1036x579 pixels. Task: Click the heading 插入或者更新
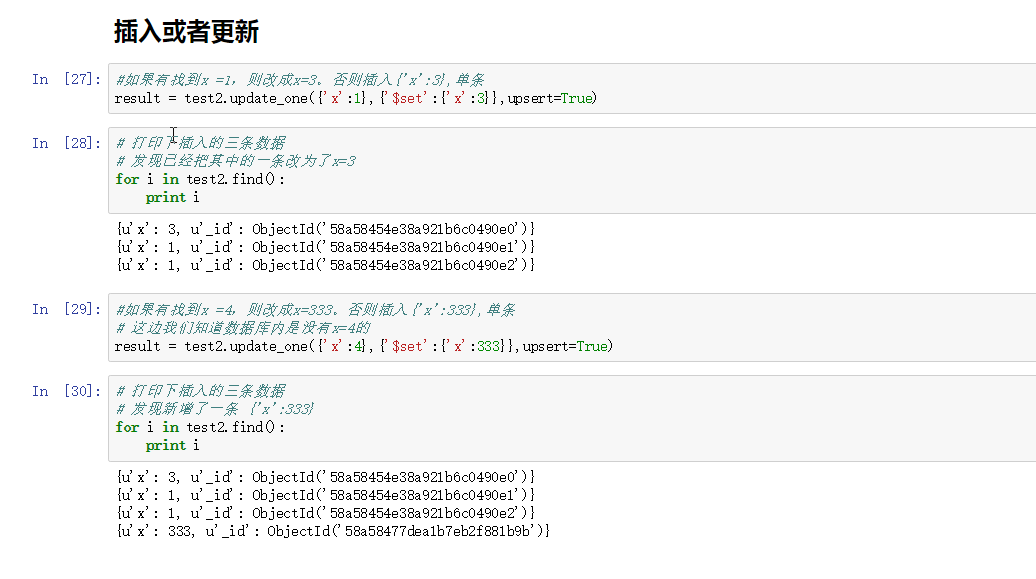[187, 32]
